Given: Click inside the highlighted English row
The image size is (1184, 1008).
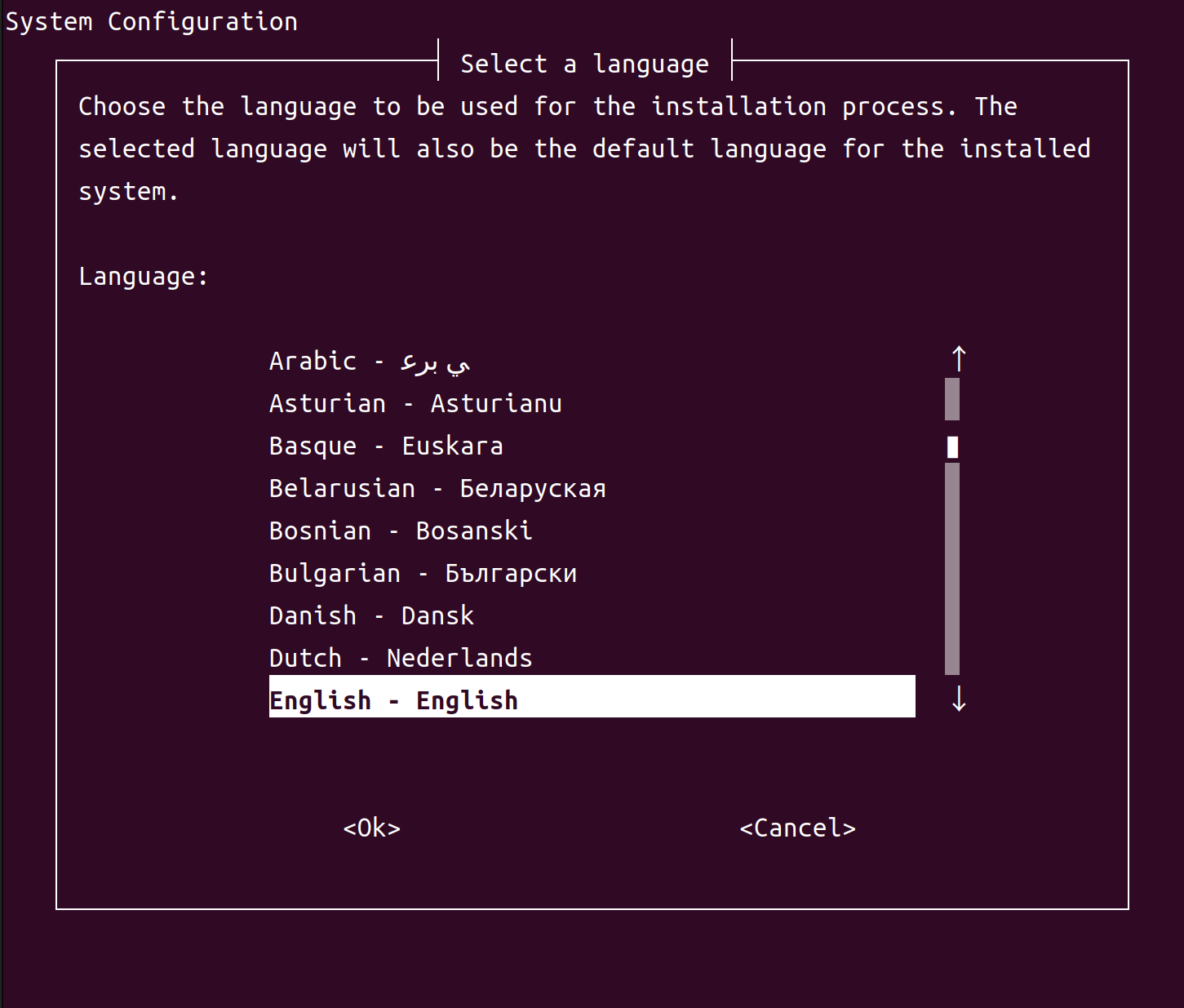Looking at the screenshot, I should coord(592,699).
